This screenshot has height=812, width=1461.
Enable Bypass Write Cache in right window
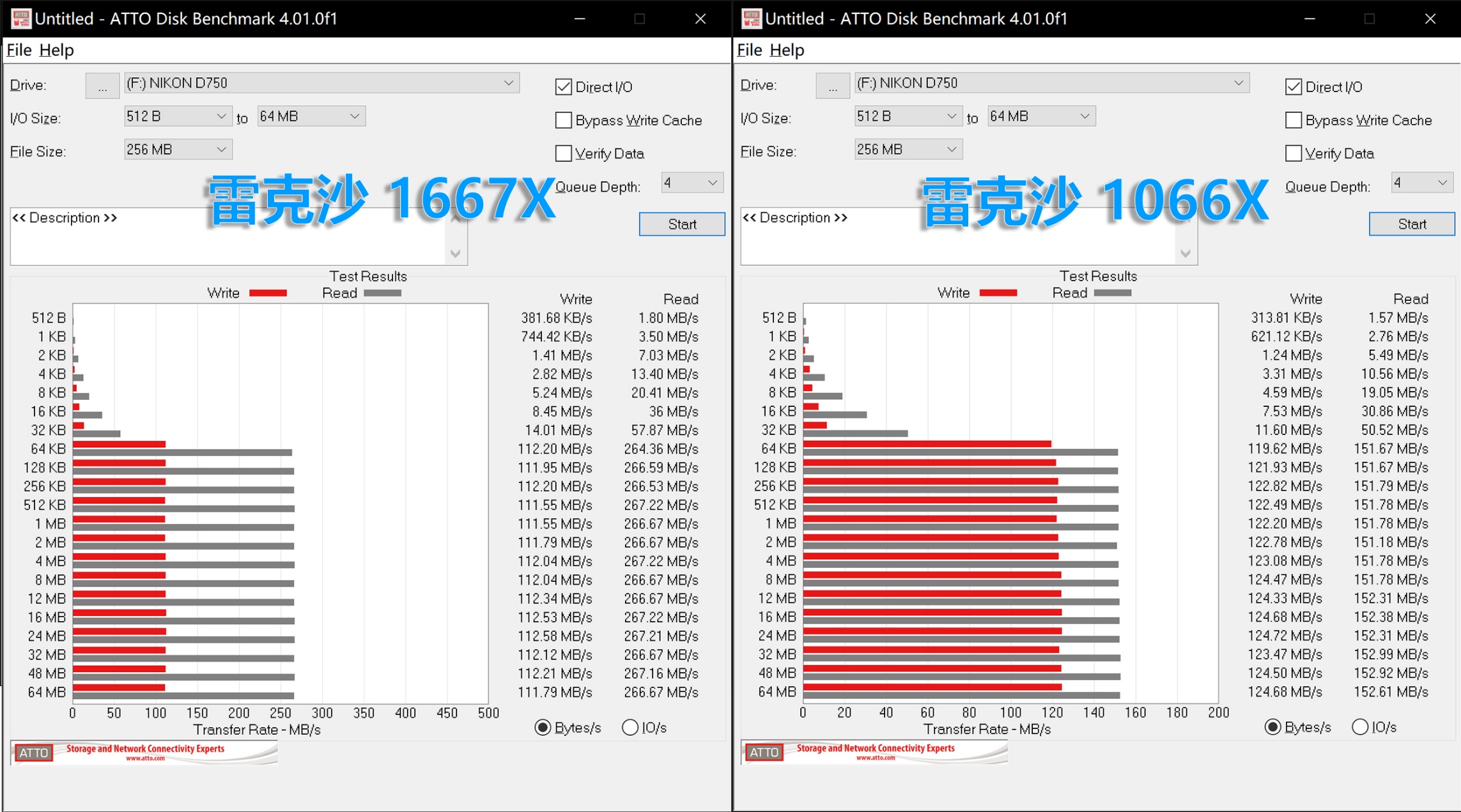[1293, 120]
